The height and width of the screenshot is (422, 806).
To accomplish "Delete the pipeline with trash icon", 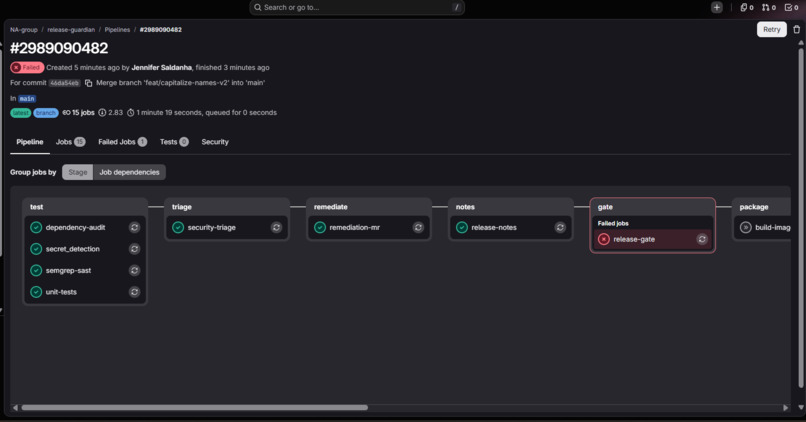I will pos(796,29).
